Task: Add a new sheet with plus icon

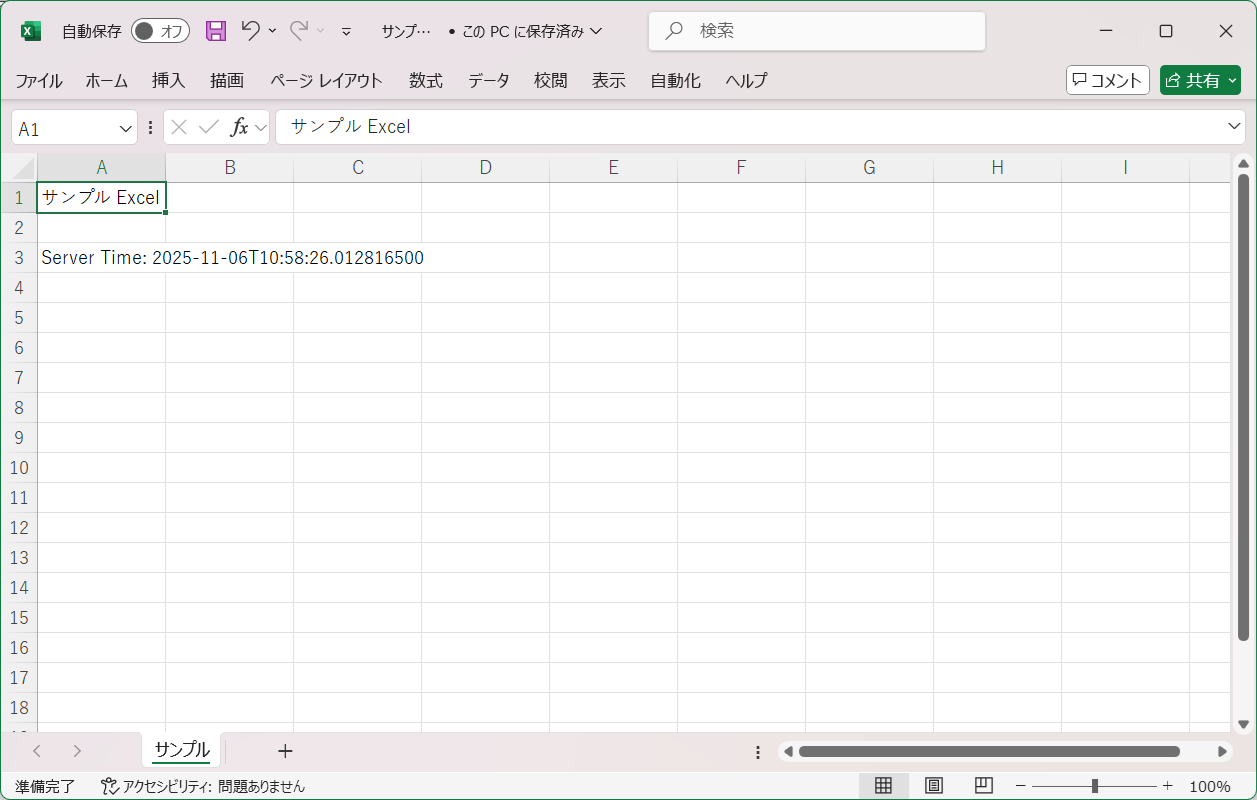Action: click(x=285, y=751)
